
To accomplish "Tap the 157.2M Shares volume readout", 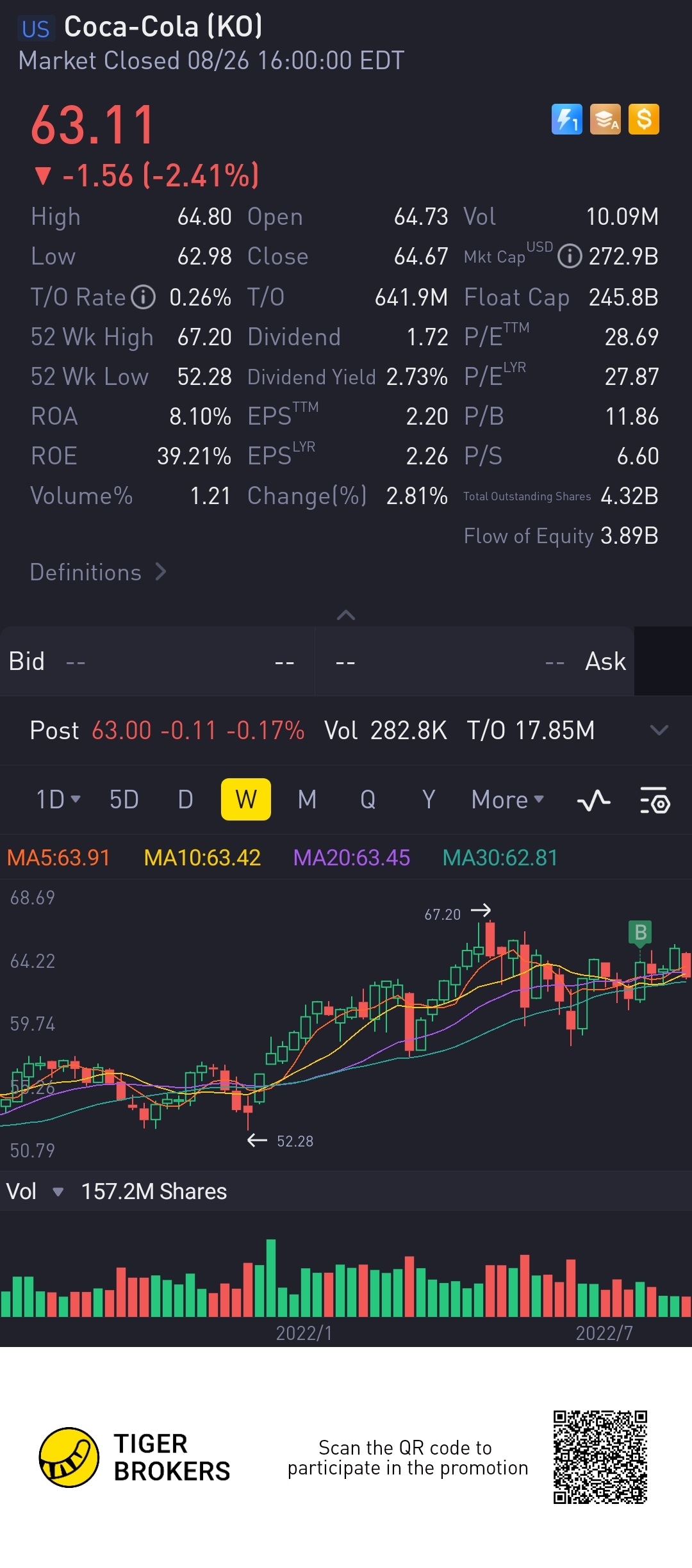I will click(x=154, y=1192).
